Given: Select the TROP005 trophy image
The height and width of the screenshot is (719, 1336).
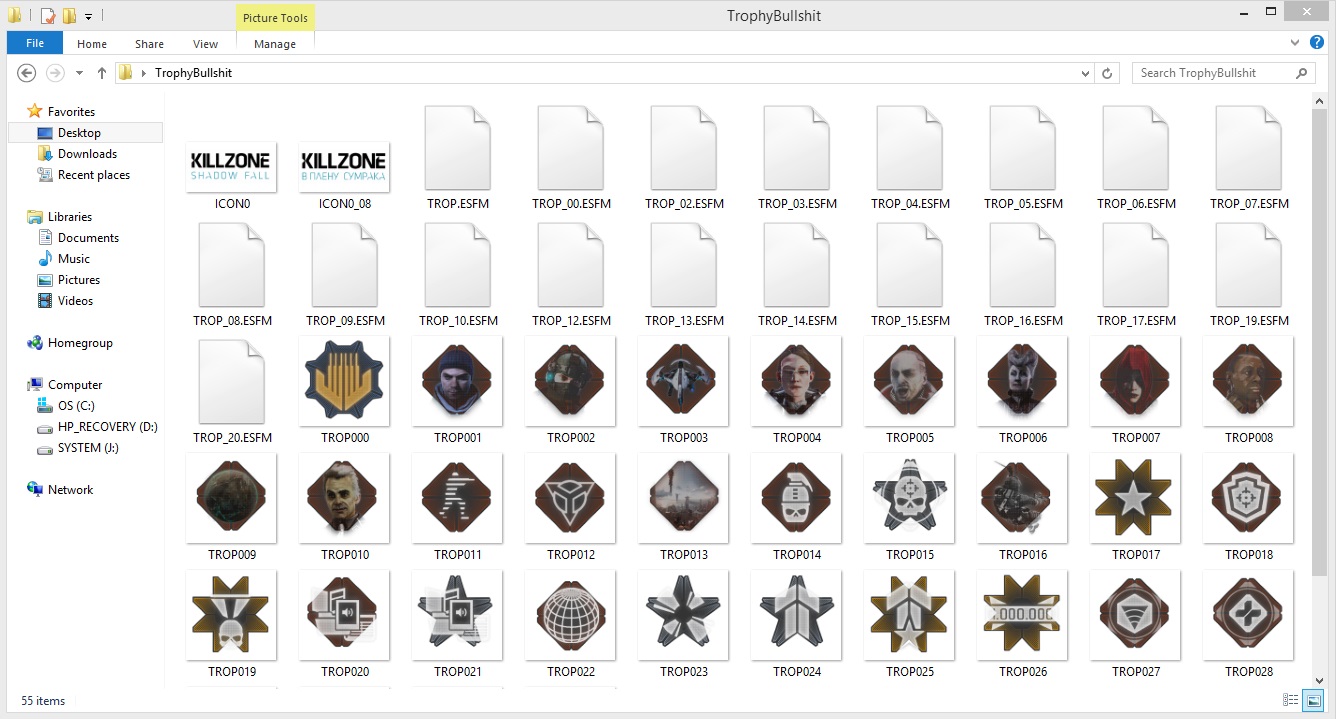Looking at the screenshot, I should point(910,381).
